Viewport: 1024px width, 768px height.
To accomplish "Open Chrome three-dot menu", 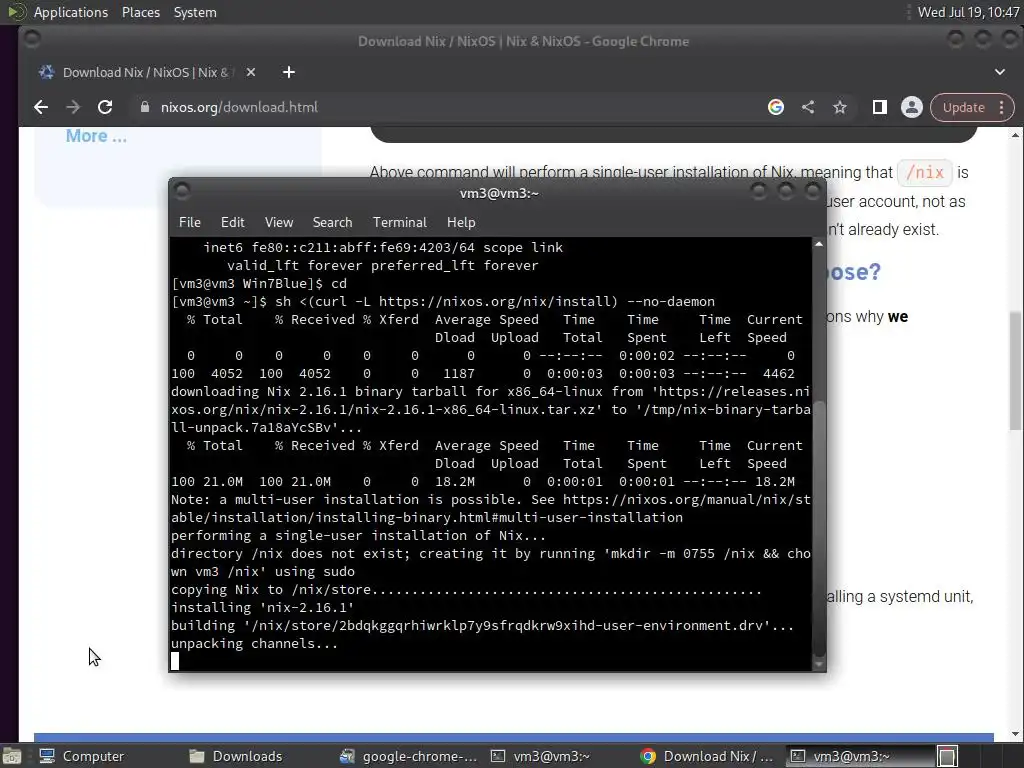I will pos(1002,107).
